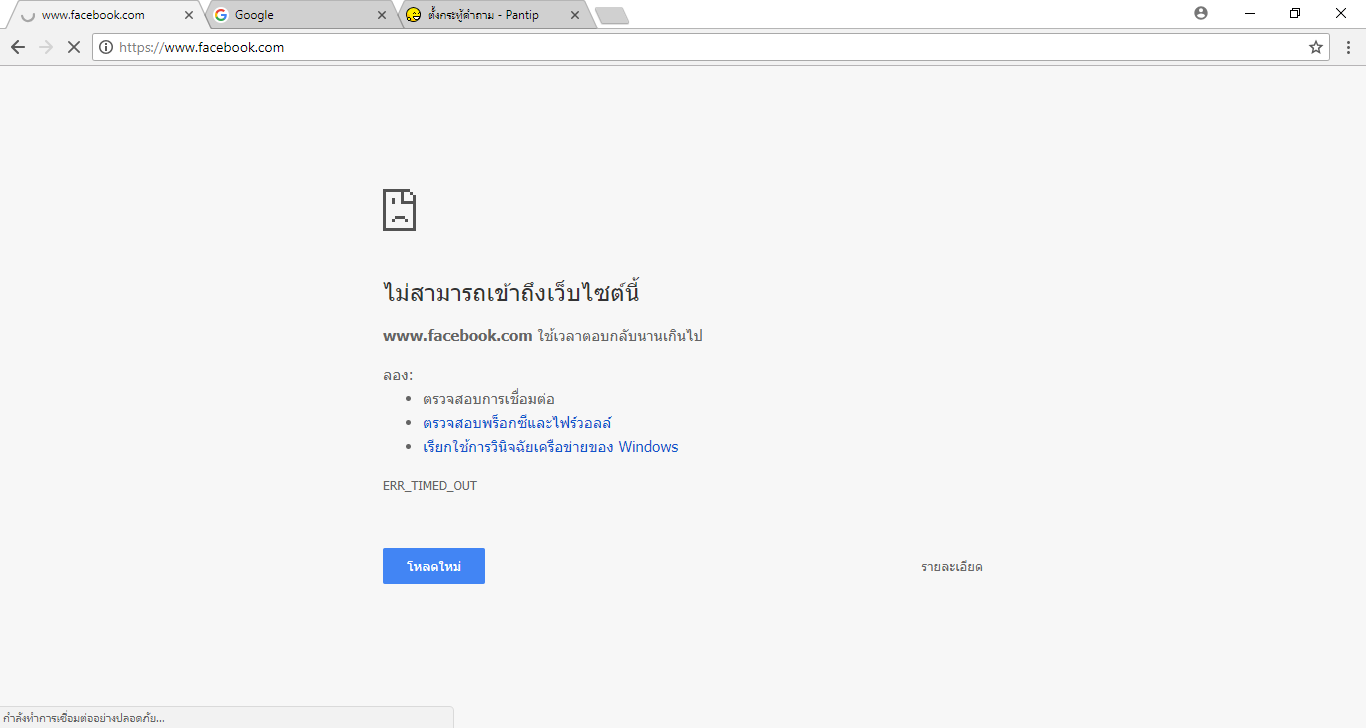Switch to the Google tab
Screen dimensions: 1366x728
(x=300, y=15)
